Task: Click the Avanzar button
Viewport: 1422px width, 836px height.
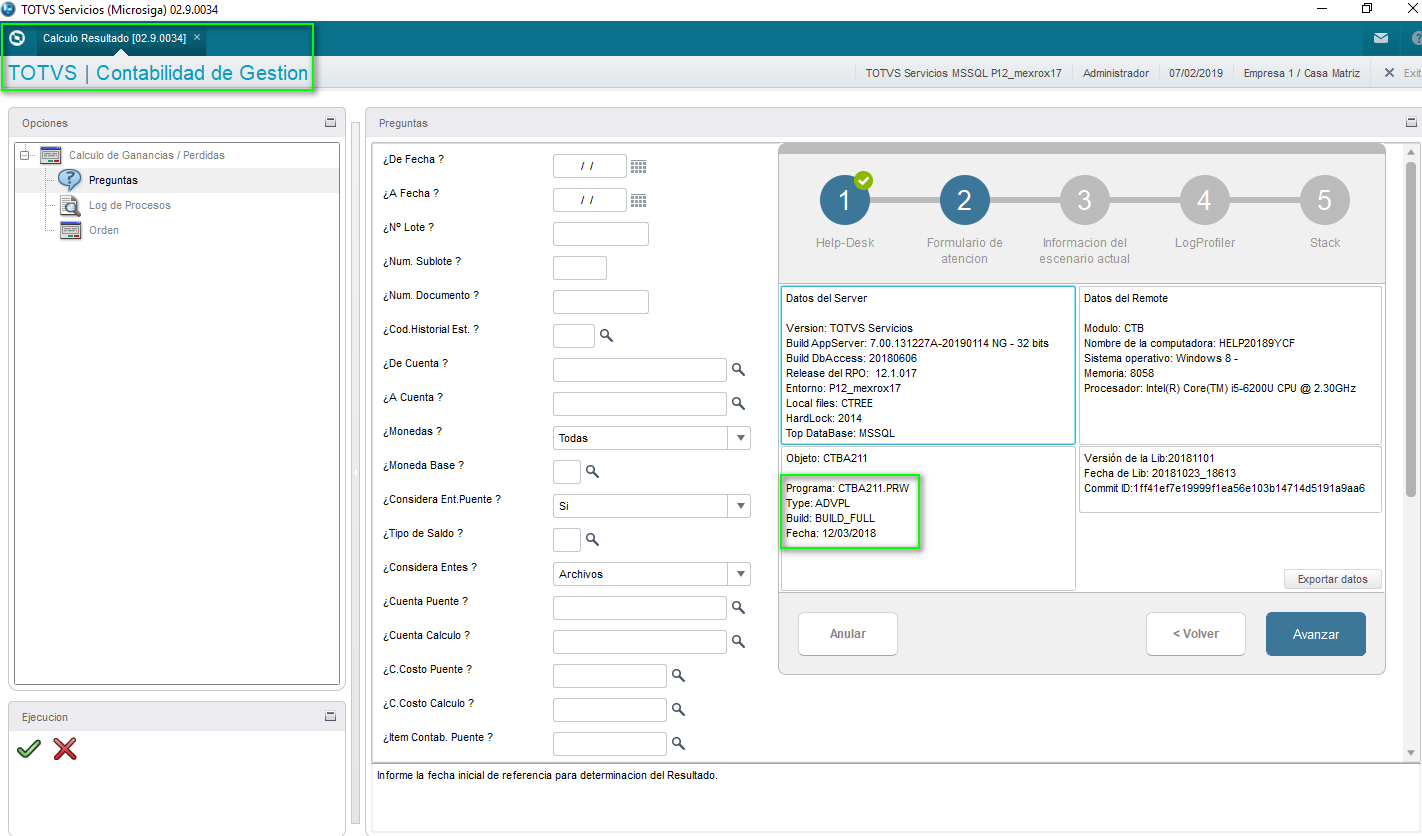Action: tap(1316, 634)
